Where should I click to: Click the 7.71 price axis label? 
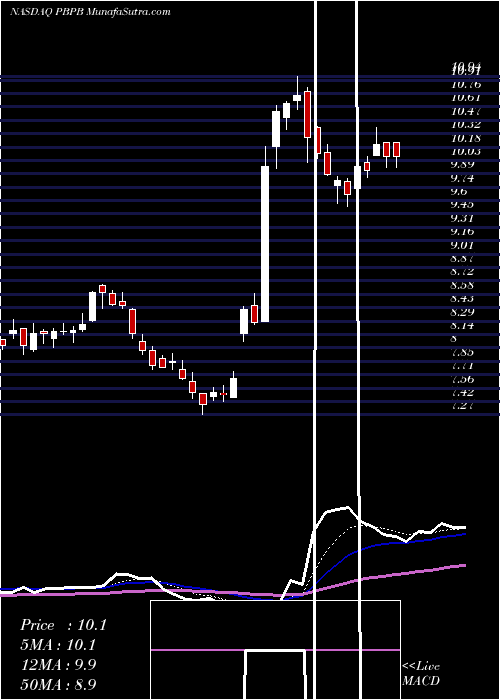click(462, 366)
